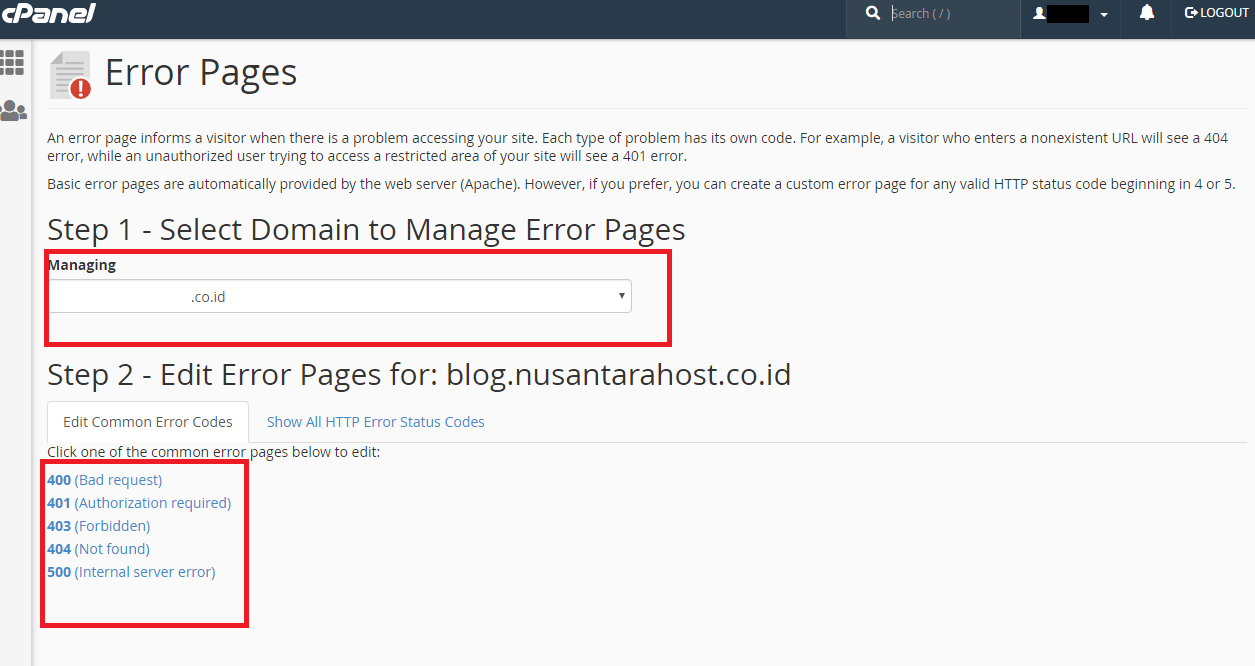Click the Error Pages page heading
This screenshot has height=666, width=1255.
(x=201, y=73)
